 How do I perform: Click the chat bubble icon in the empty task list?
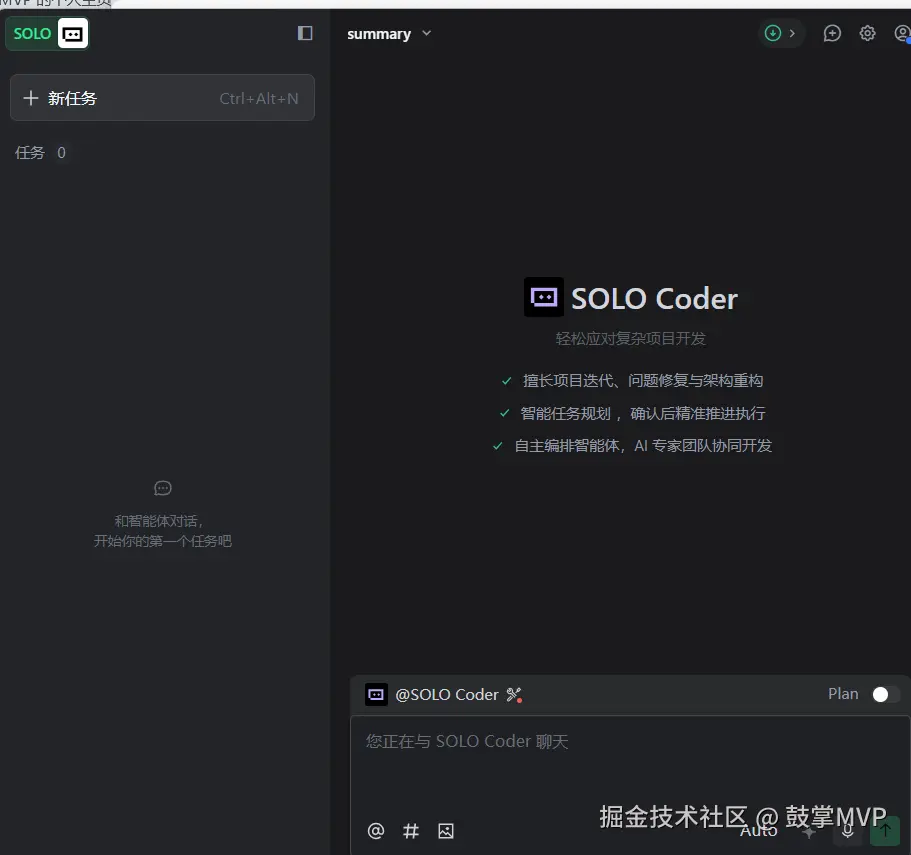click(163, 488)
